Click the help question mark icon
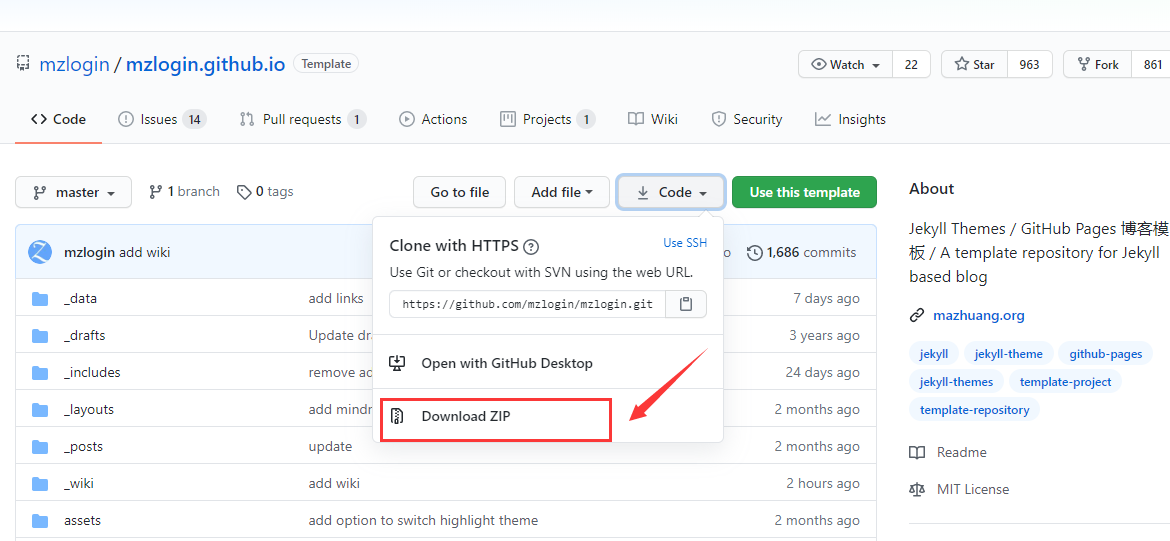The height and width of the screenshot is (541, 1170). (x=531, y=247)
